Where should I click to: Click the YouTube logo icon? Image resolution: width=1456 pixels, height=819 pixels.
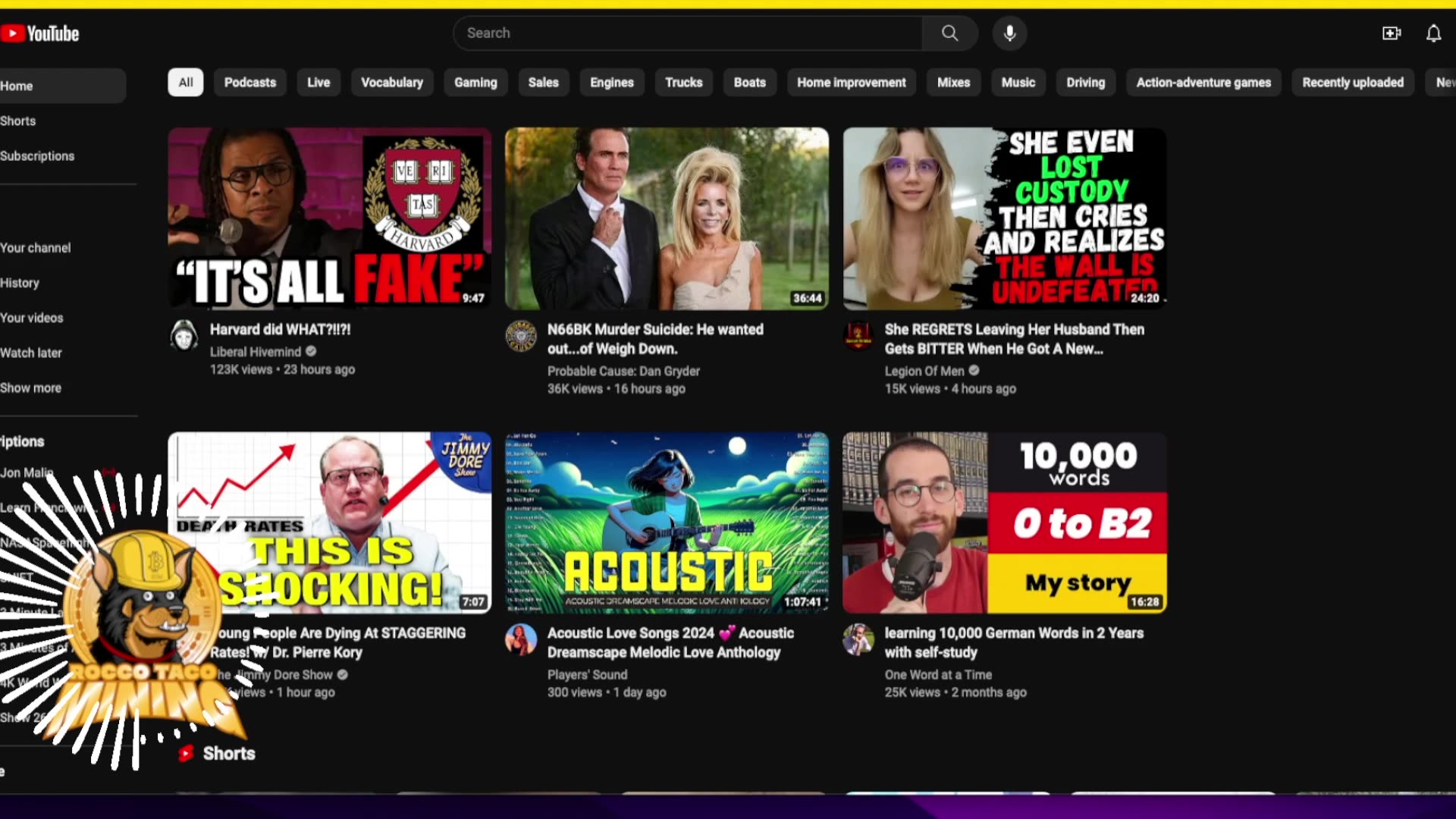pos(13,33)
